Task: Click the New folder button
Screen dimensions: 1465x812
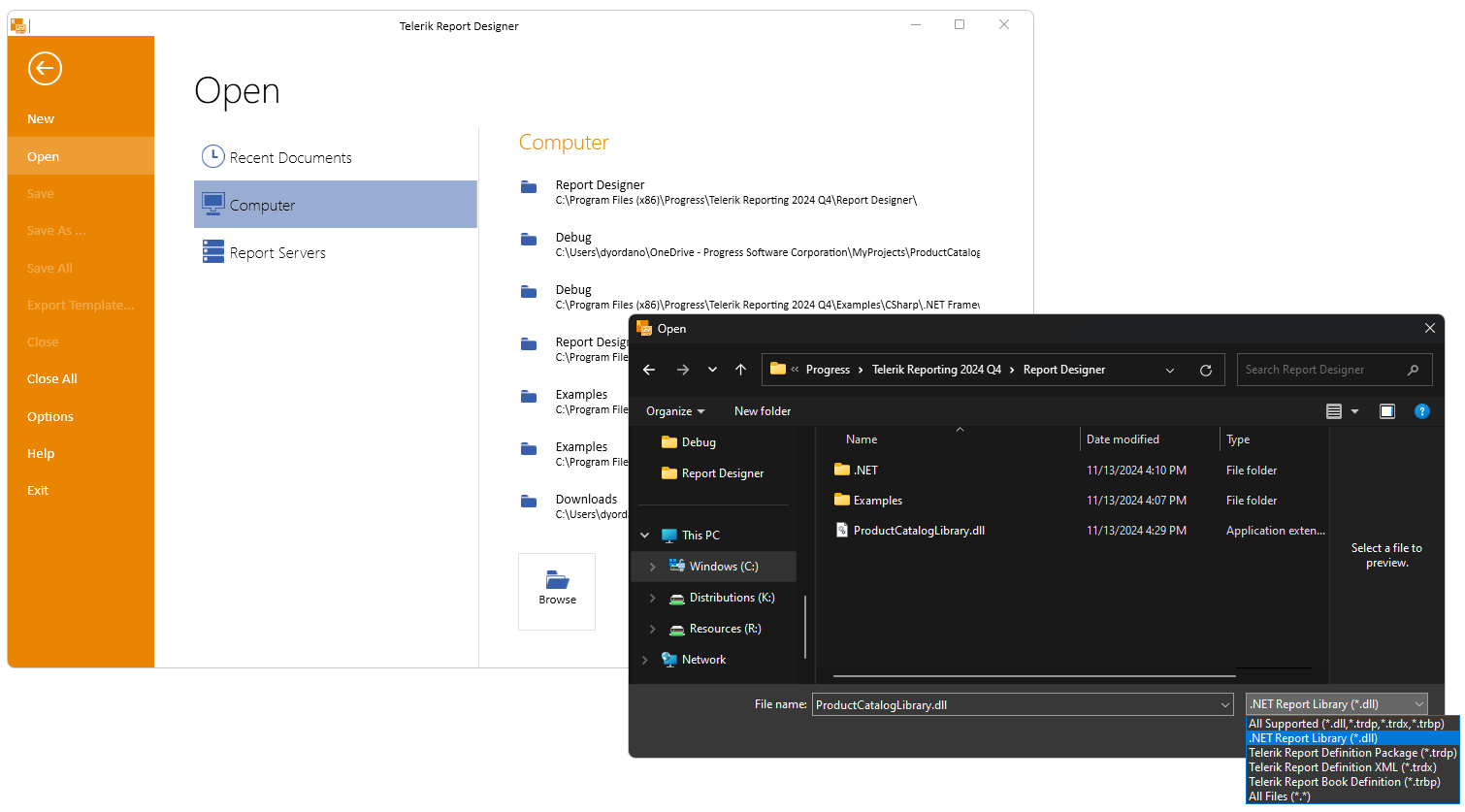Action: click(762, 410)
